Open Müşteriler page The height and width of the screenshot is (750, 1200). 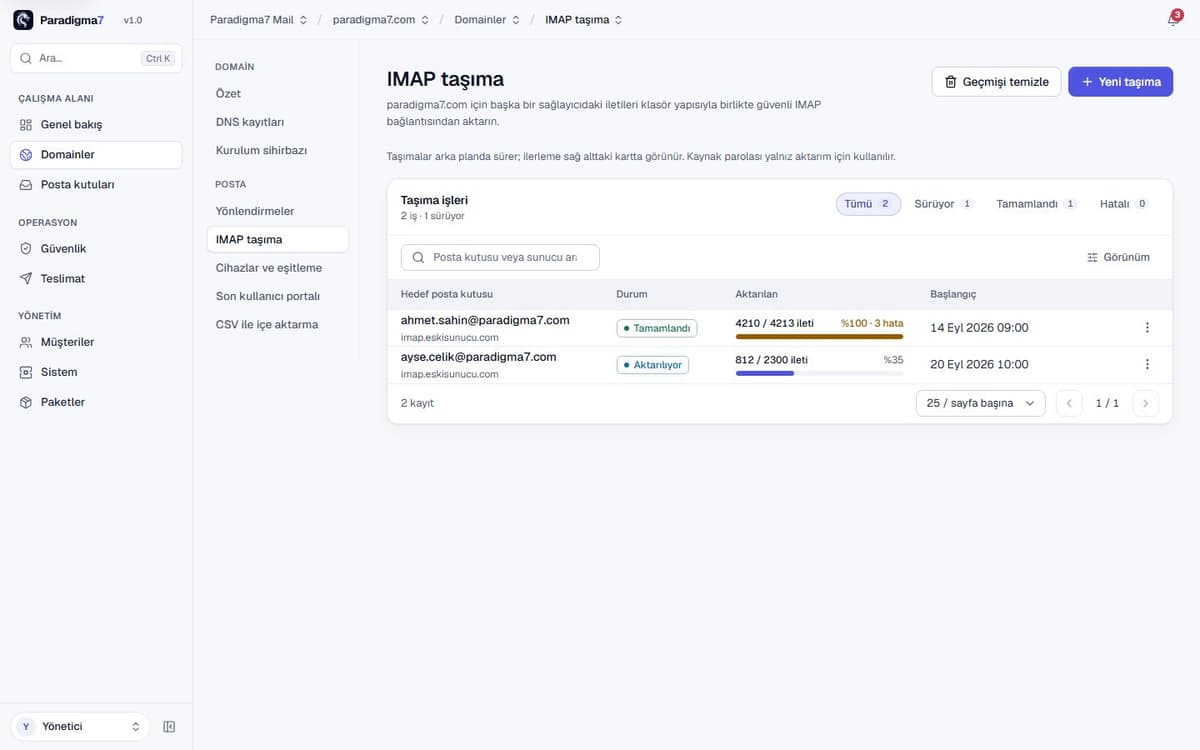coord(96,342)
